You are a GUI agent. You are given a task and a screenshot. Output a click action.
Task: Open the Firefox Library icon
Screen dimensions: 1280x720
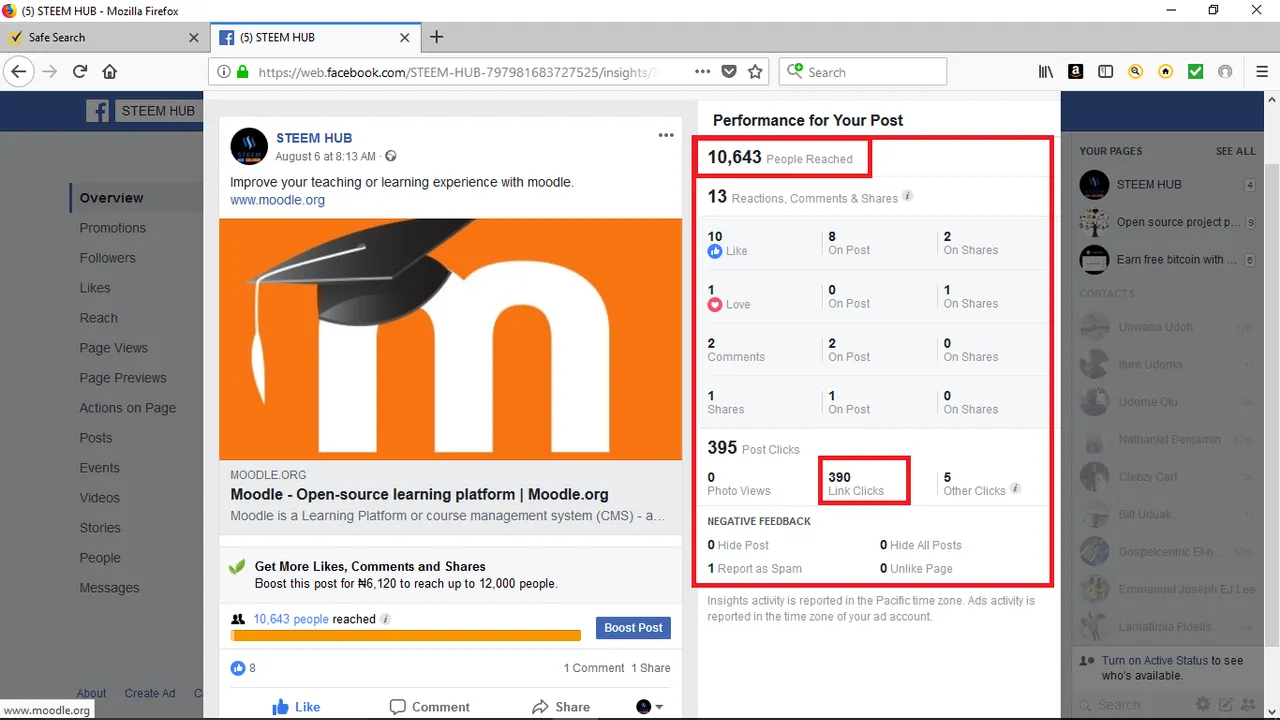1046,72
